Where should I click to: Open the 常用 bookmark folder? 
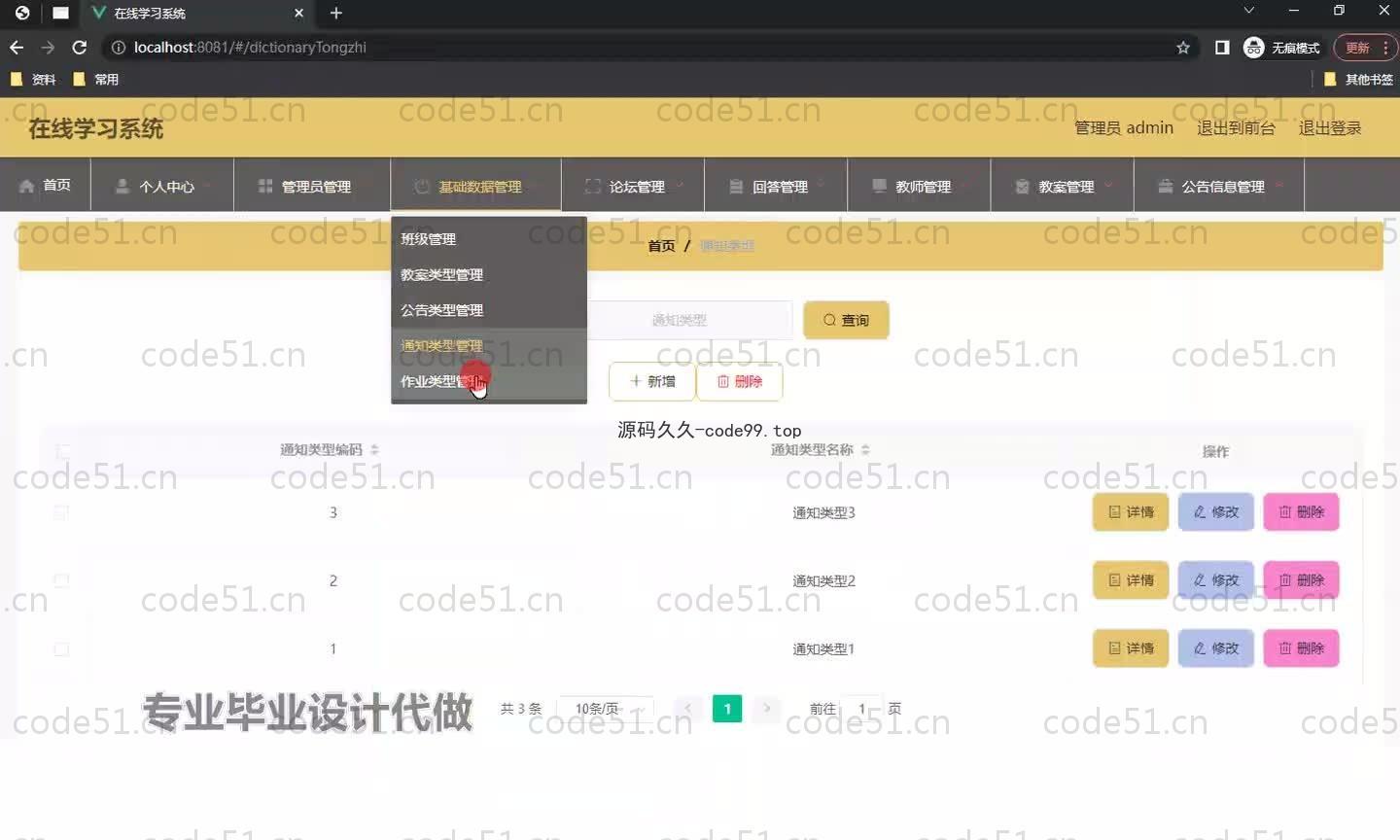click(95, 80)
